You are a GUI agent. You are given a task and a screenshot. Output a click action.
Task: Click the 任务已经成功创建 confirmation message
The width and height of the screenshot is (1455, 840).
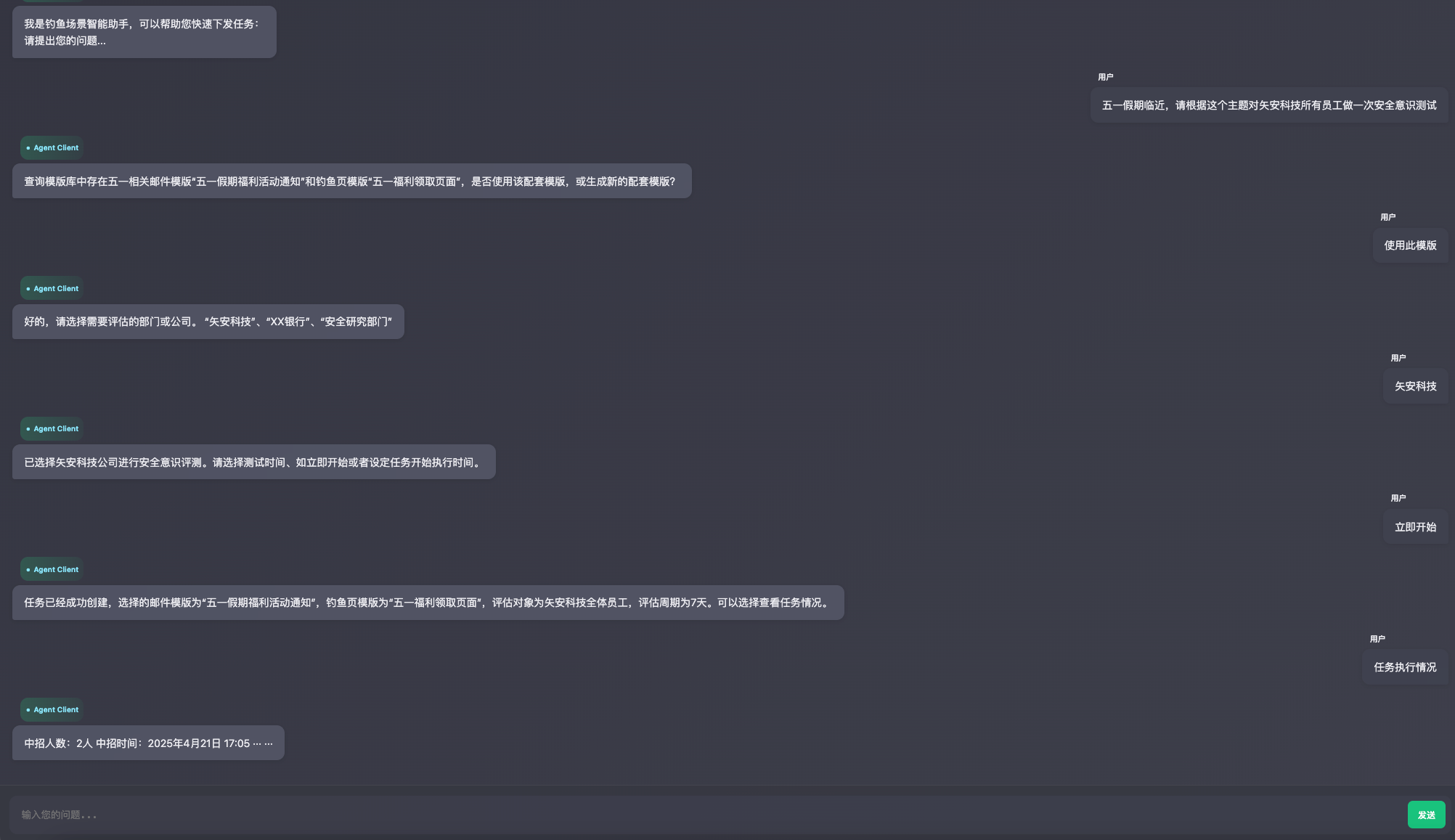pyautogui.click(x=428, y=603)
